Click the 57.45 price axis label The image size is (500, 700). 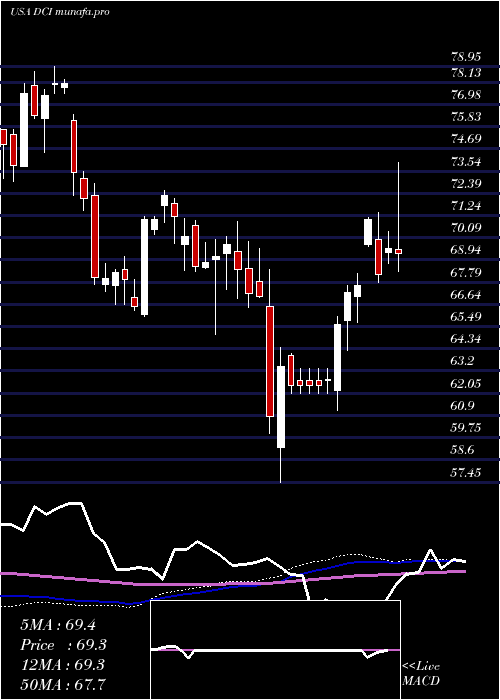[x=467, y=472]
